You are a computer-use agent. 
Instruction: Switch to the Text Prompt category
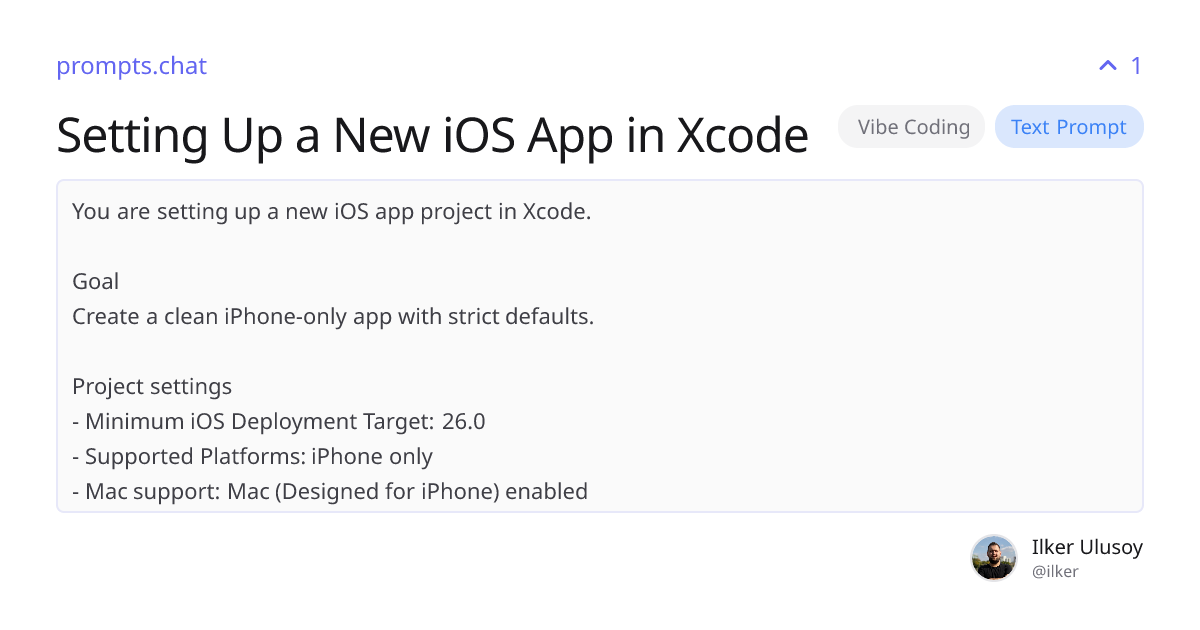1069,126
